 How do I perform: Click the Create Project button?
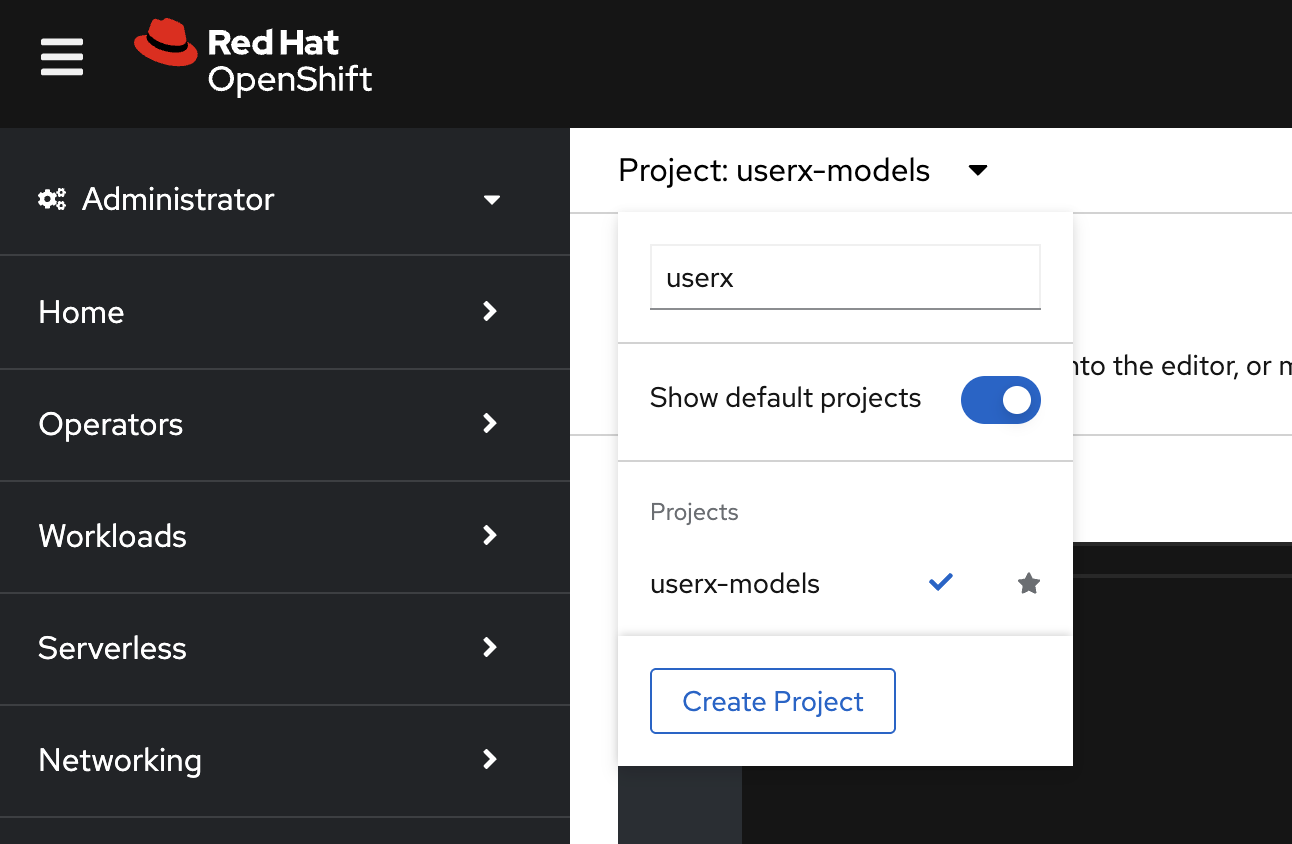772,701
